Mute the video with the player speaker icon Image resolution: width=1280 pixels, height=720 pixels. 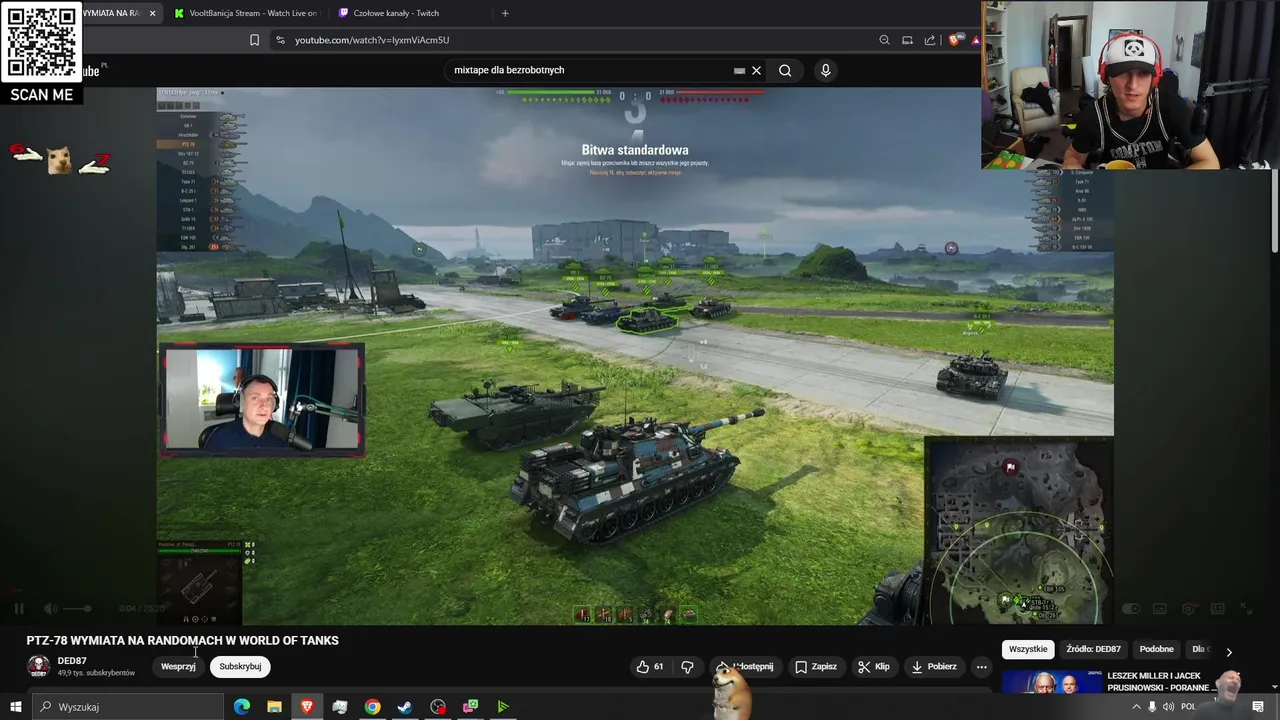point(50,608)
